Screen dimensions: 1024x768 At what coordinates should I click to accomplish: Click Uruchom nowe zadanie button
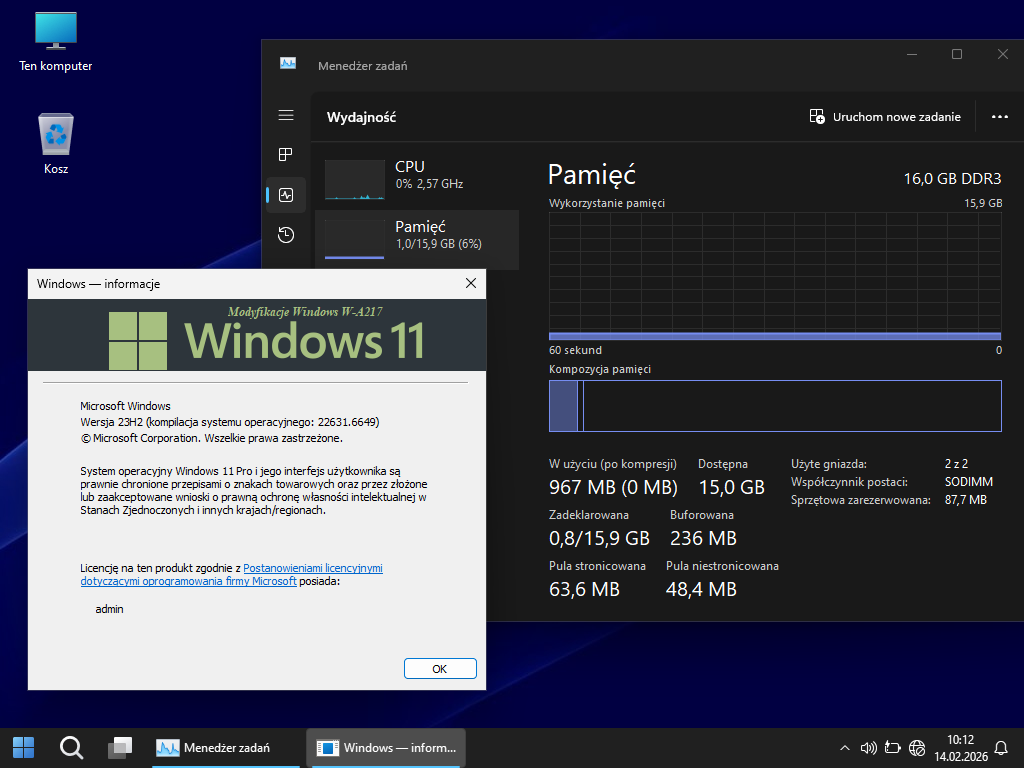tap(885, 117)
